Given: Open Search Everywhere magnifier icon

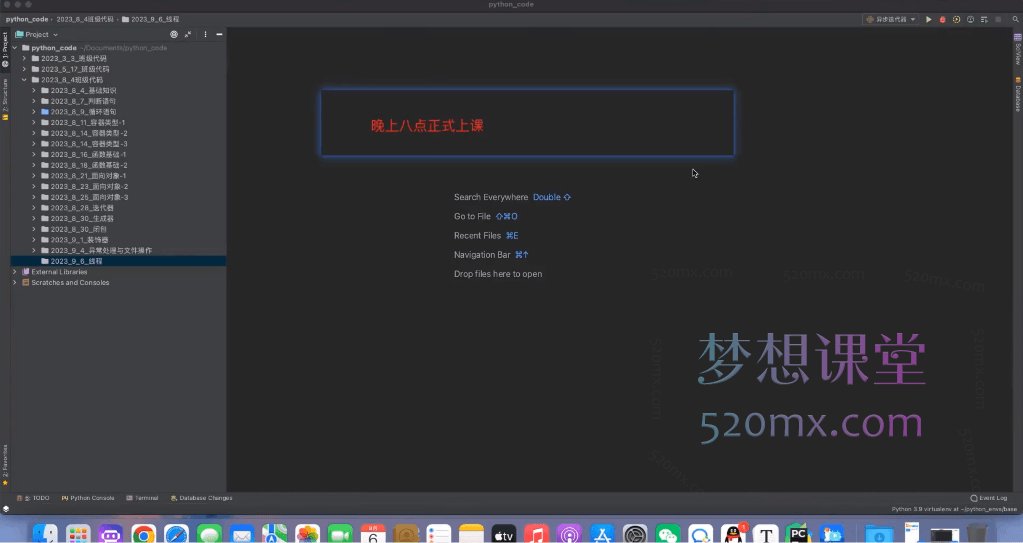Looking at the screenshot, I should pos(1015,20).
